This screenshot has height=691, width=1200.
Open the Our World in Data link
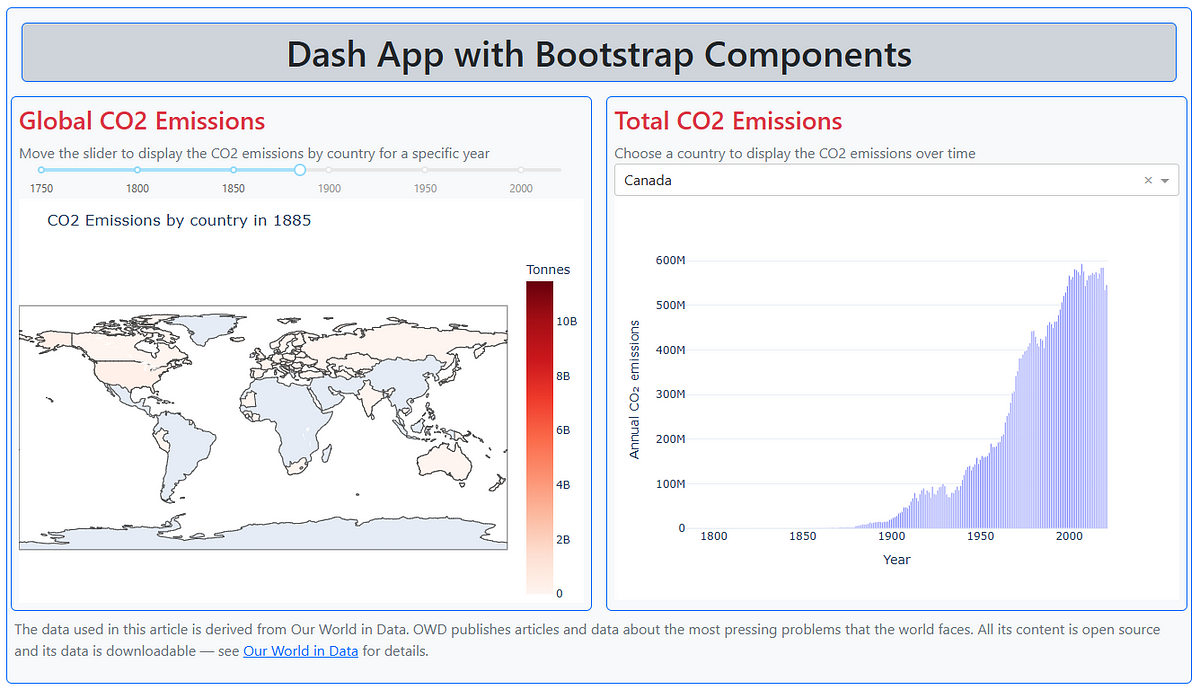tap(300, 650)
